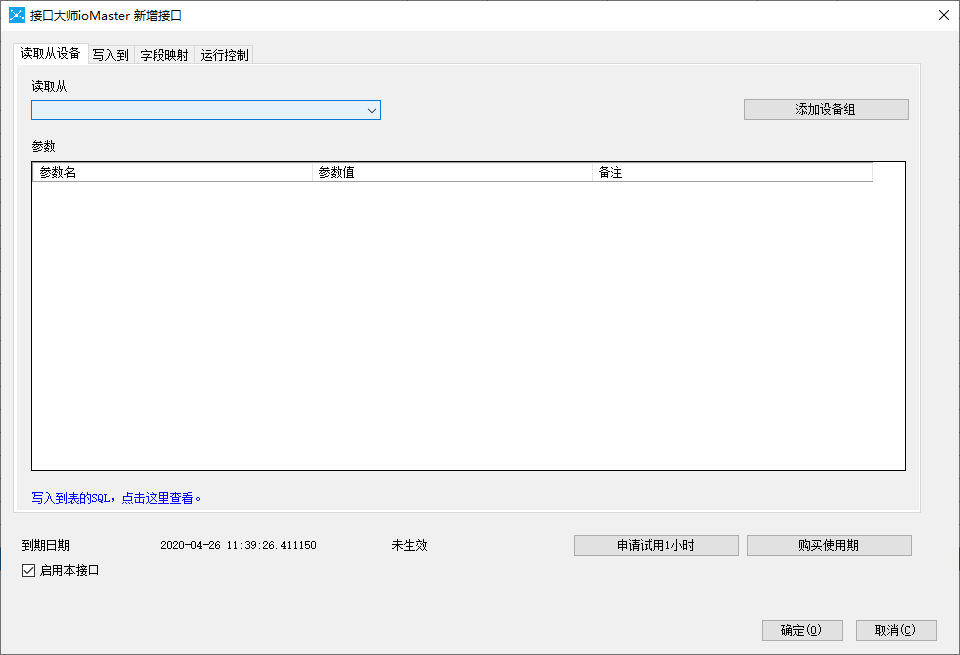This screenshot has width=960, height=655.
Task: Confirm with the 确定(O) button
Action: point(802,630)
